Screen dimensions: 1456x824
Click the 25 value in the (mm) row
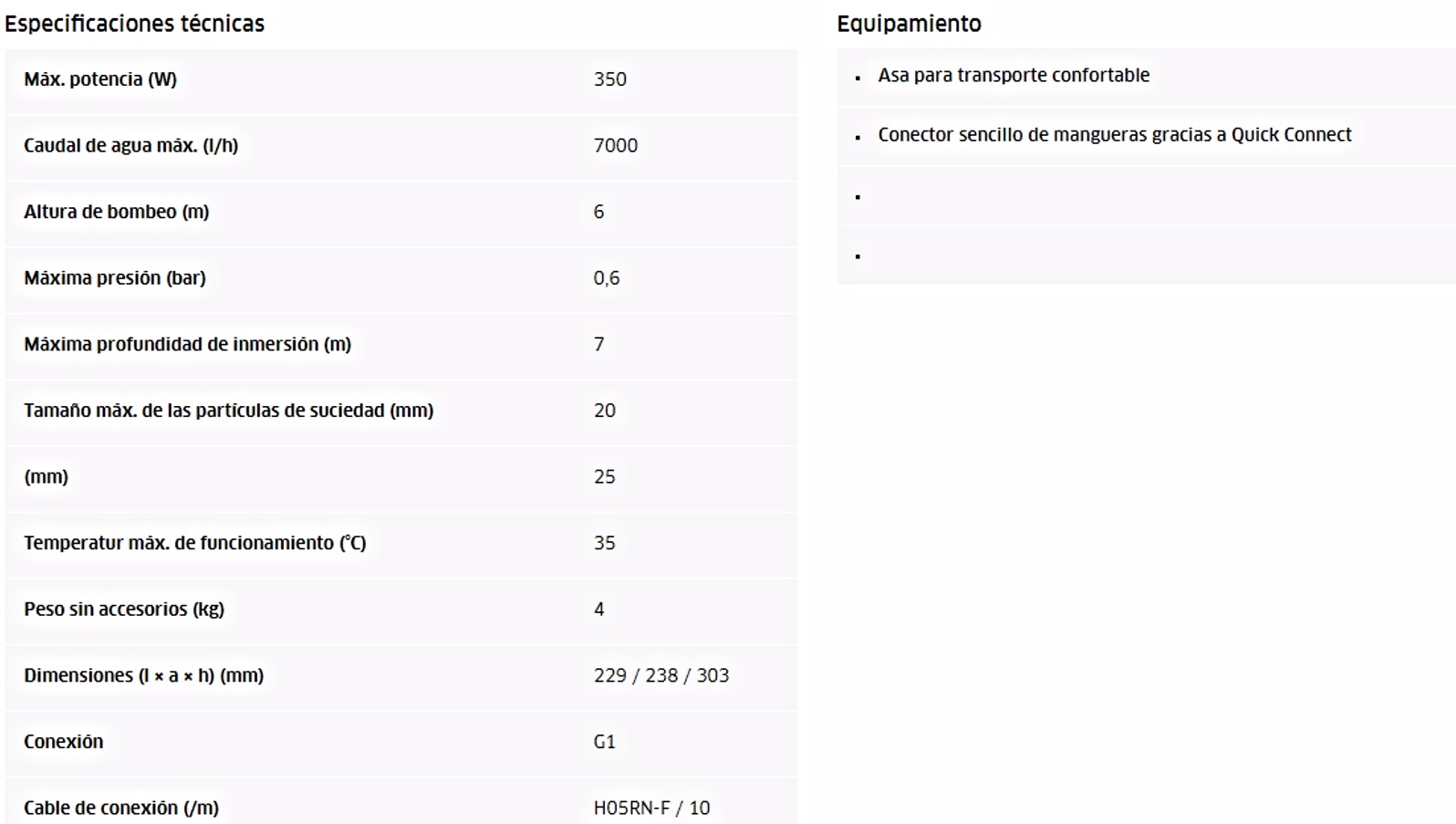[604, 477]
